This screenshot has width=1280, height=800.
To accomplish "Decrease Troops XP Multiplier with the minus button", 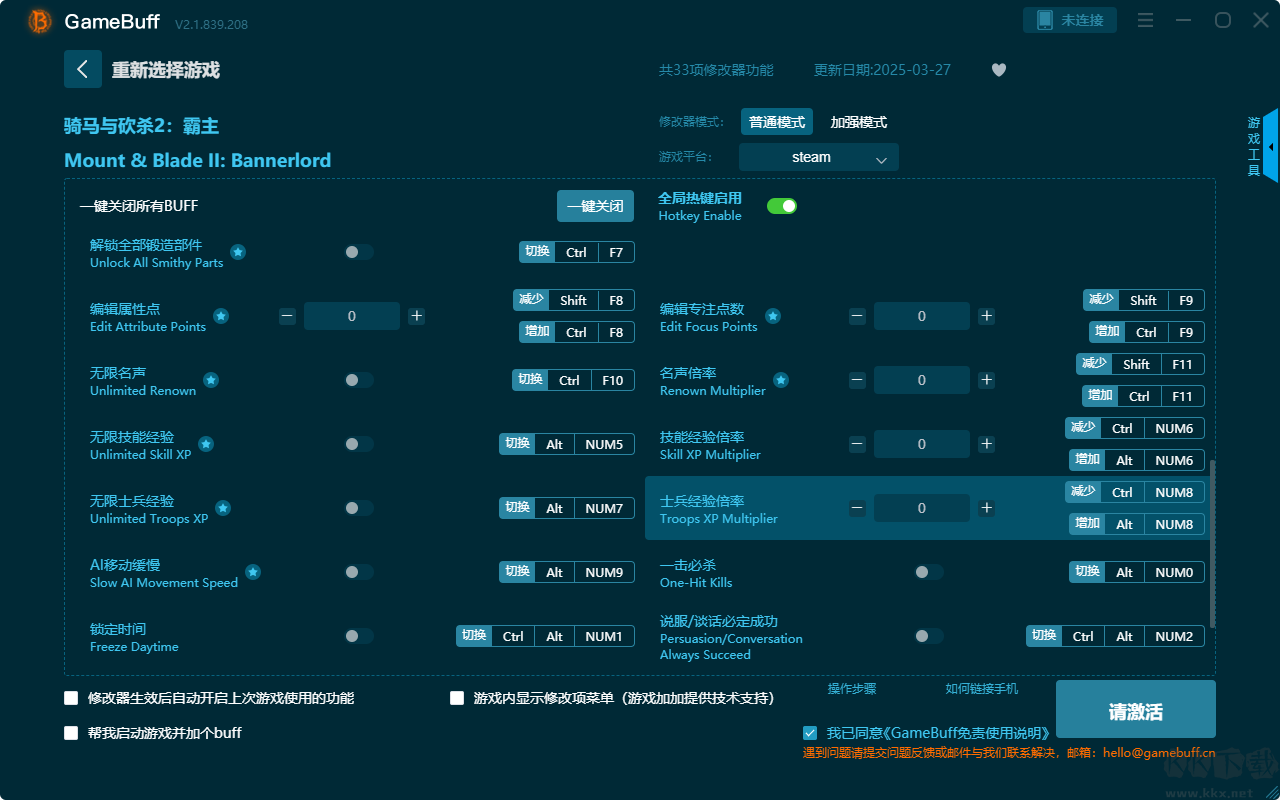I will 858,508.
